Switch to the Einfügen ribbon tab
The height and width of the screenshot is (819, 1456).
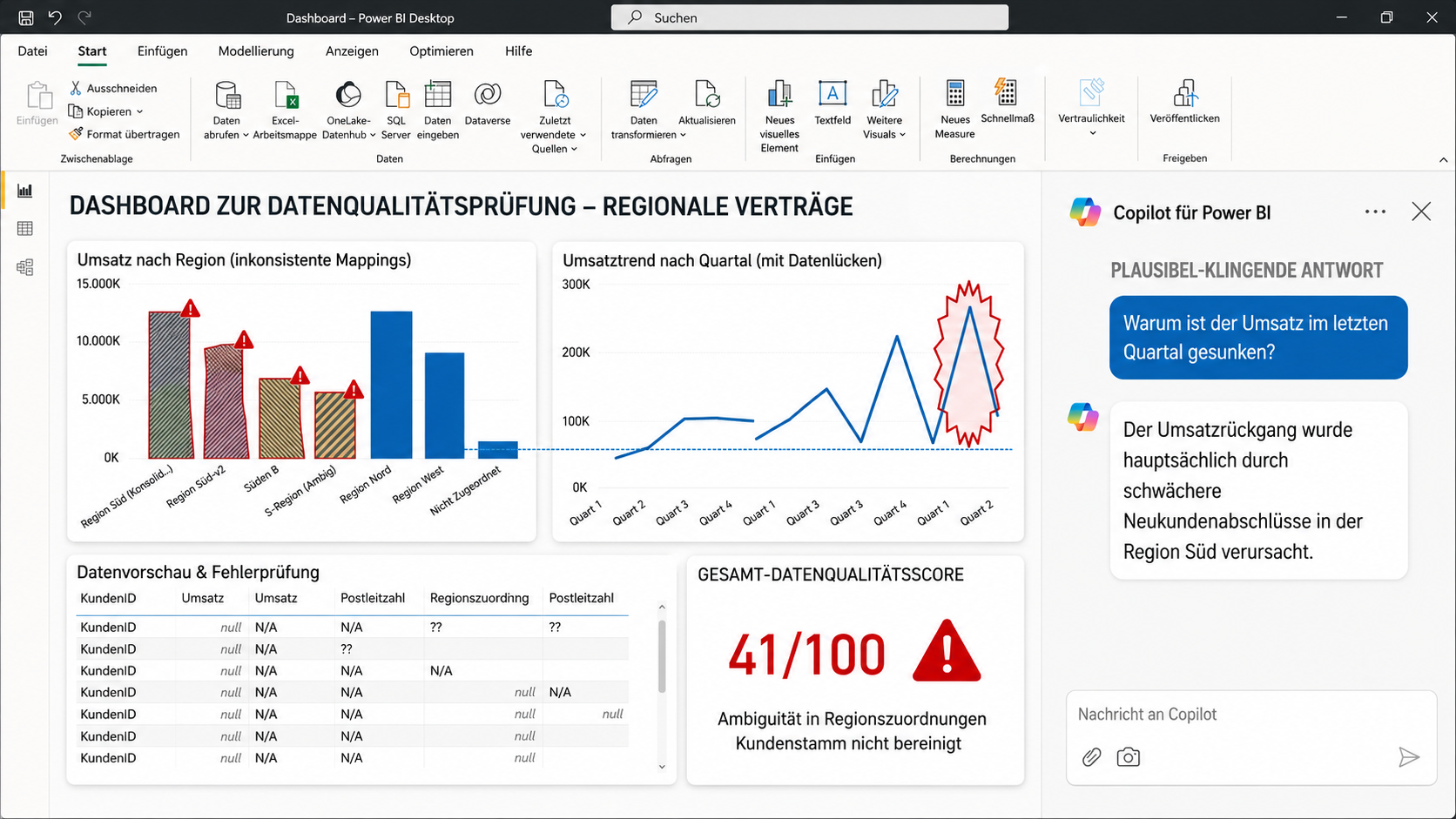tap(162, 51)
